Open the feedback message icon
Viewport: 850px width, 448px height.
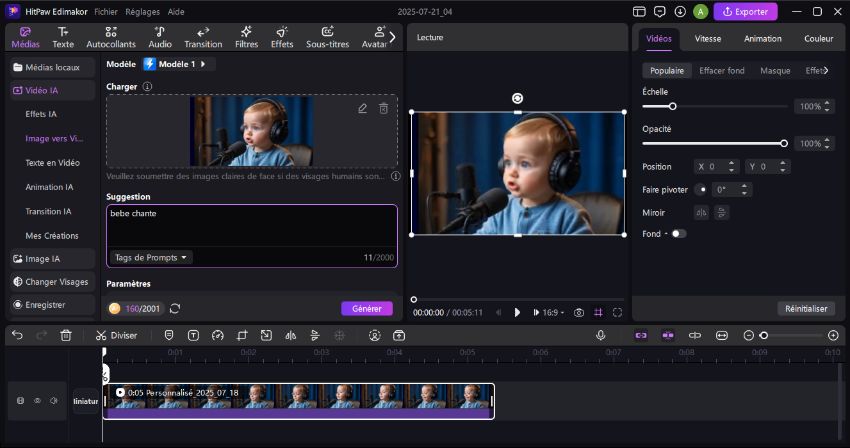click(660, 11)
